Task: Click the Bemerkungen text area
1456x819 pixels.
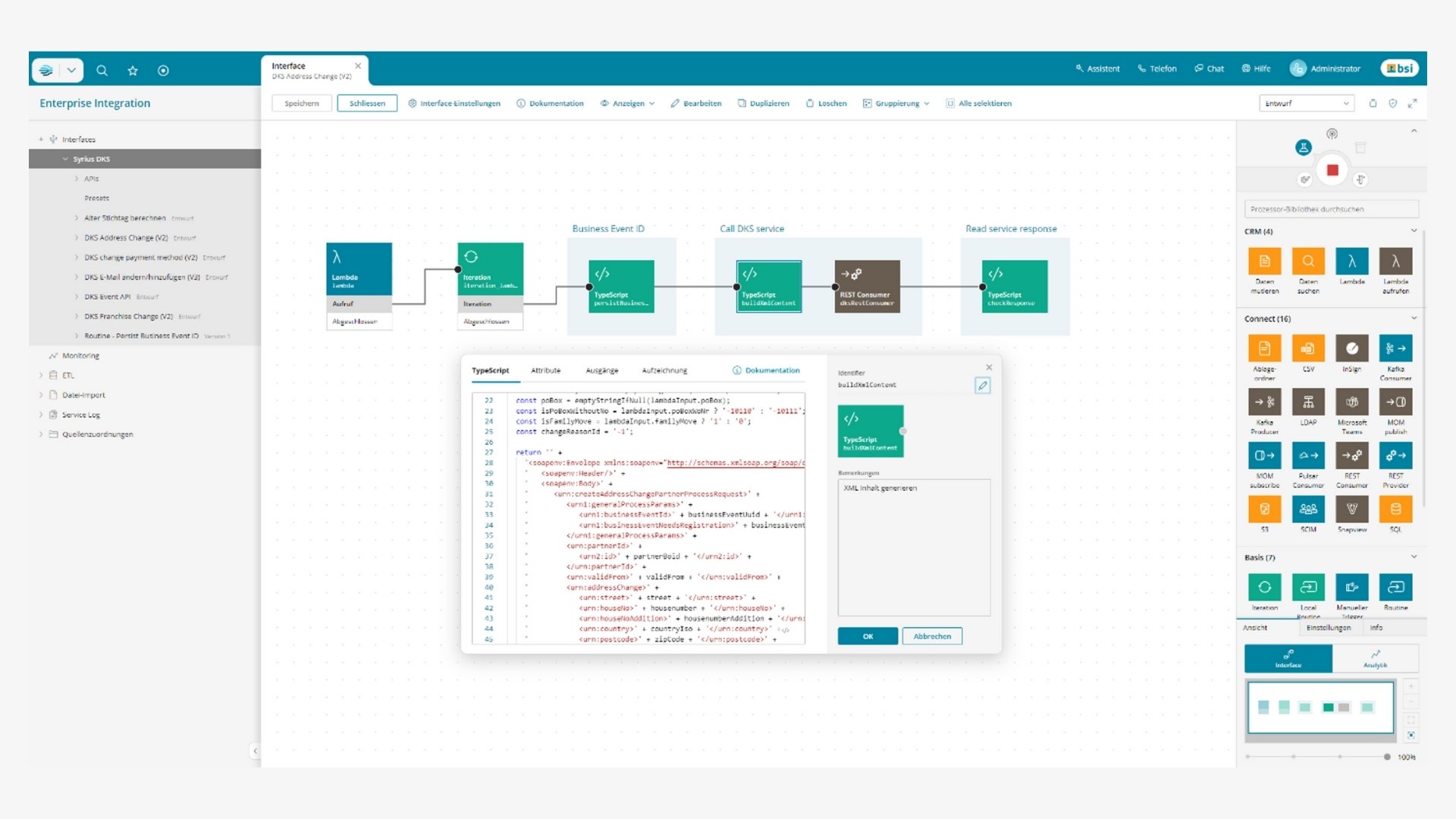Action: click(x=914, y=548)
